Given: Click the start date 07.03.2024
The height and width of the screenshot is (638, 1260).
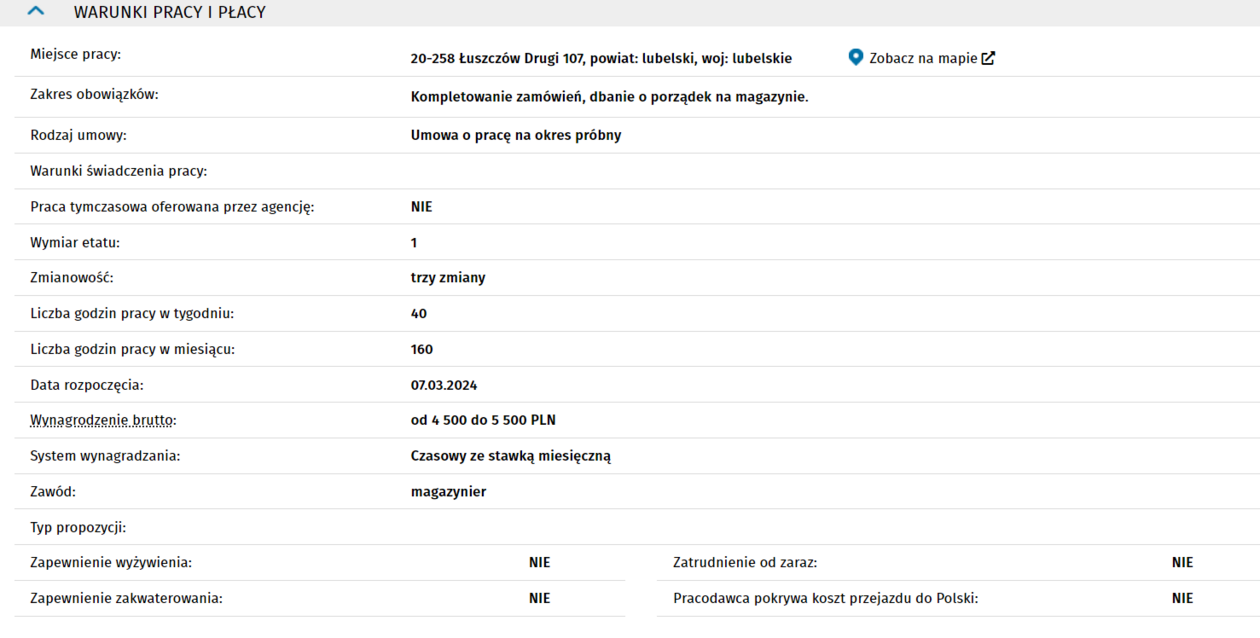Looking at the screenshot, I should tap(443, 385).
